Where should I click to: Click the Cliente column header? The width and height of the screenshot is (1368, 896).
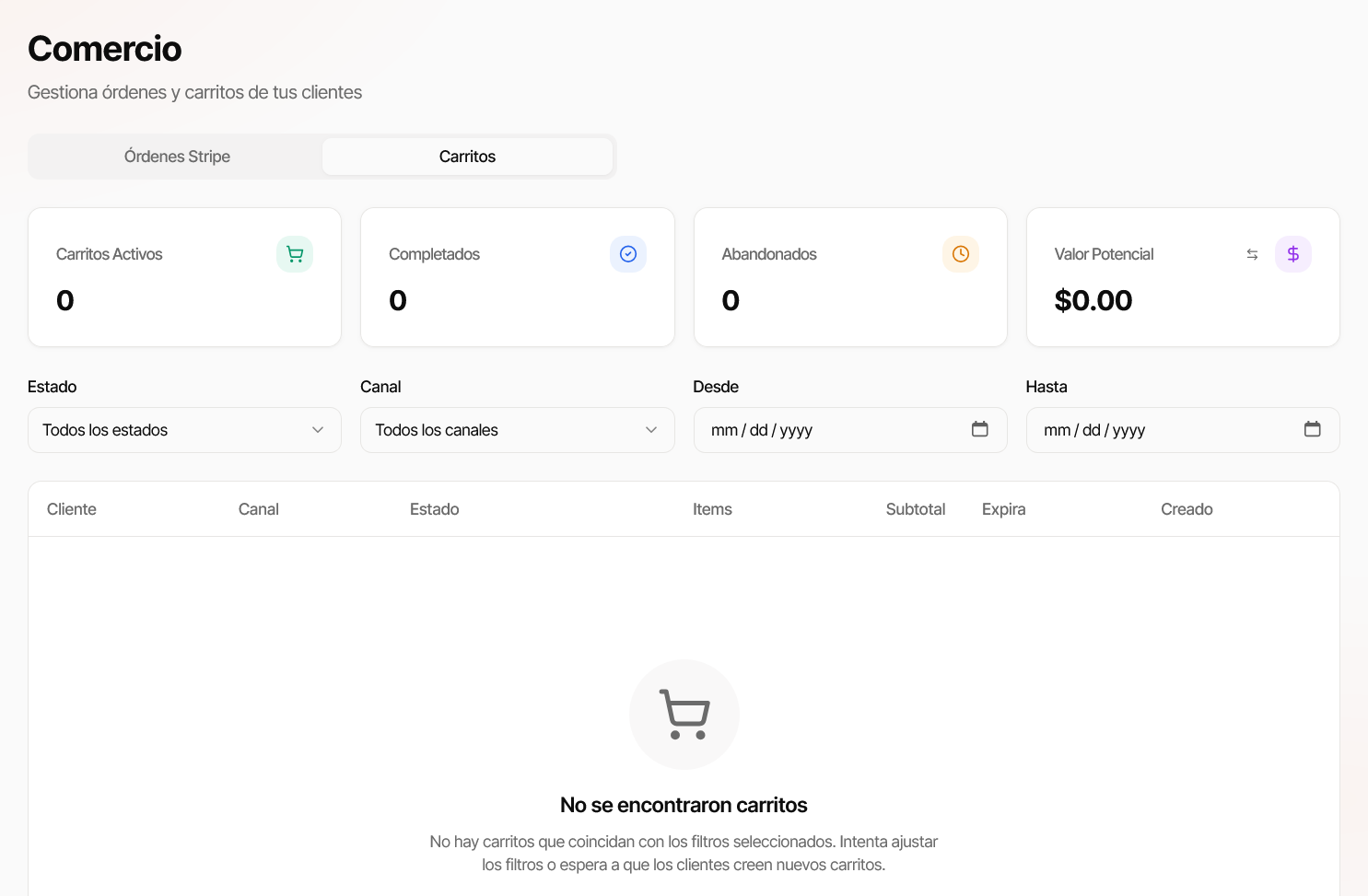click(x=72, y=509)
